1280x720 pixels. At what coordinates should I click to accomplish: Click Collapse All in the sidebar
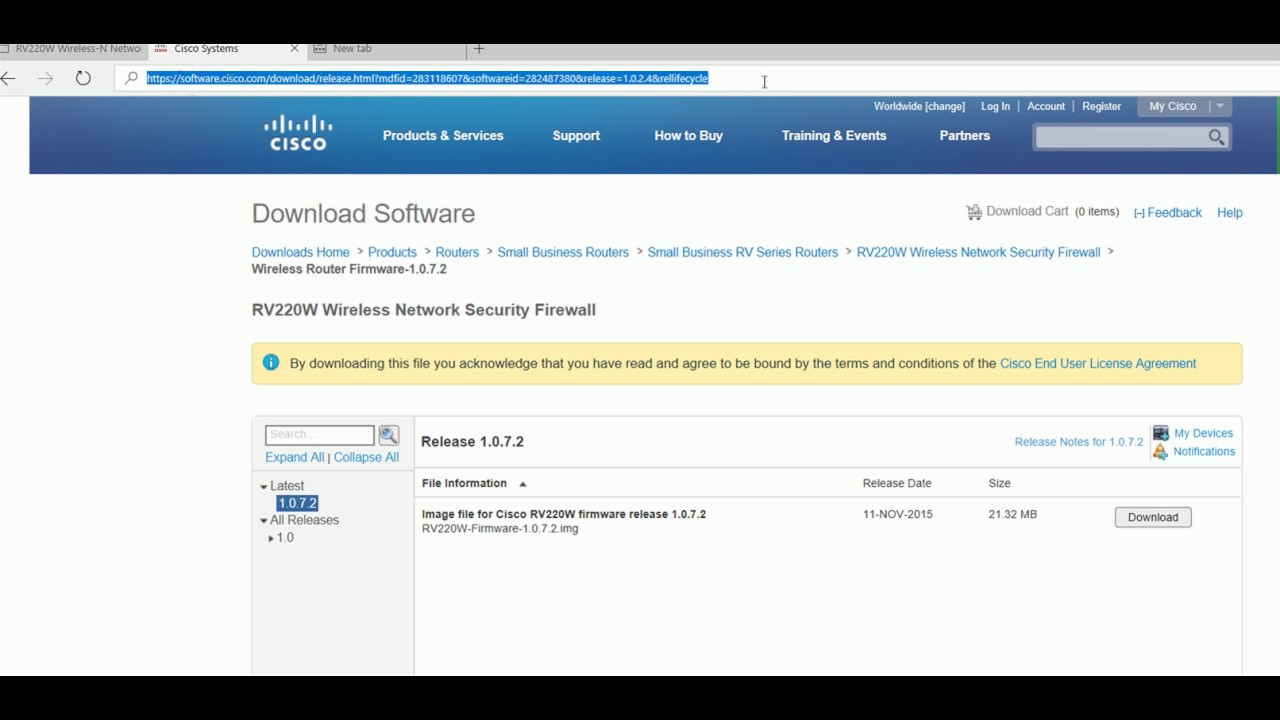click(366, 457)
